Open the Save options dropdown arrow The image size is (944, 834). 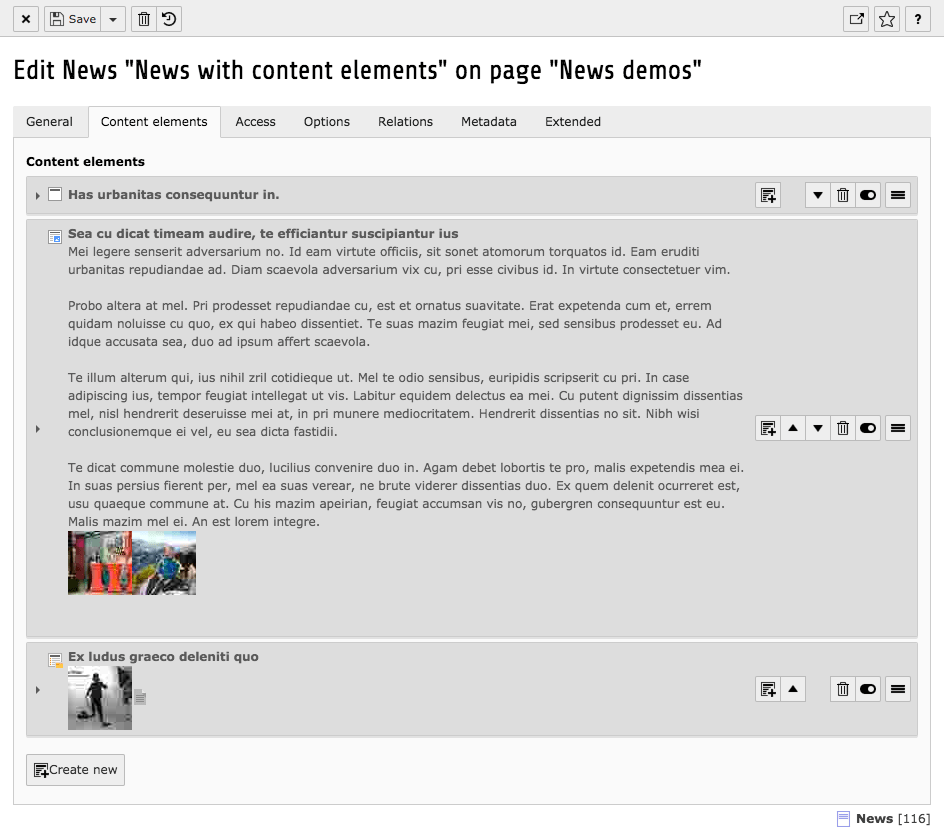point(113,19)
